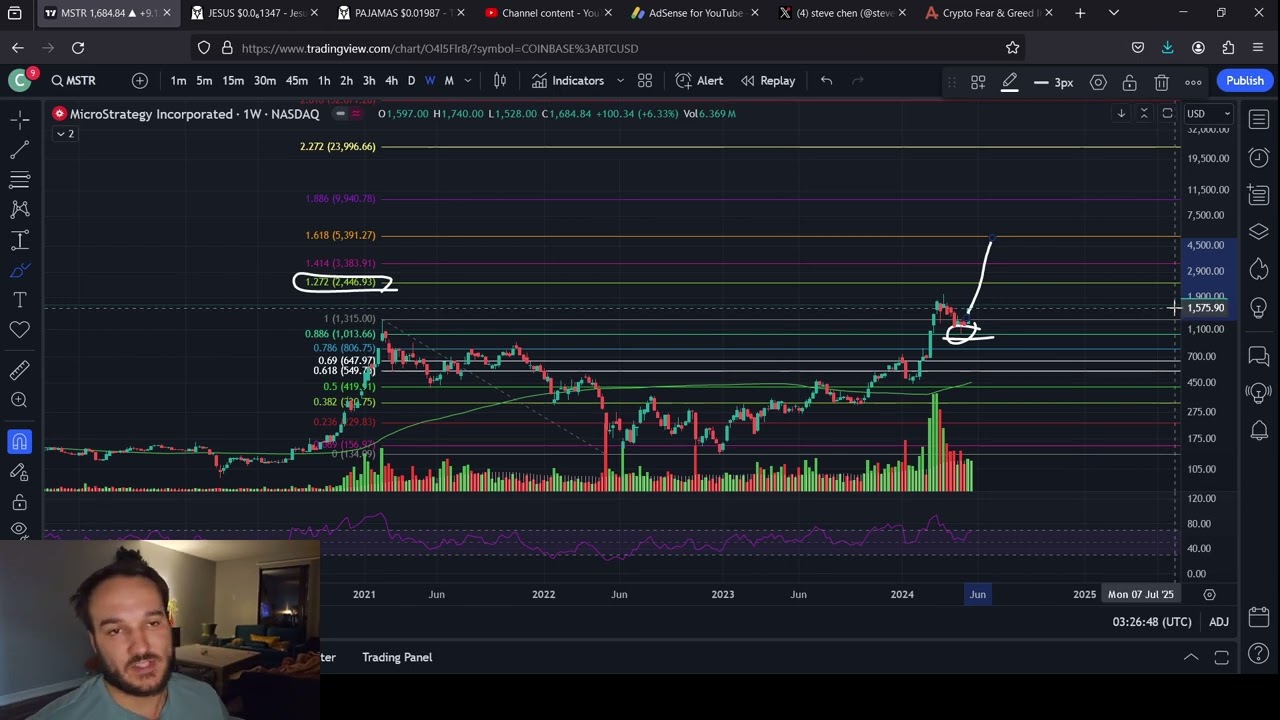Screen dimensions: 1280x720
Task: Open the USD currency dropdown
Action: pyautogui.click(x=1208, y=114)
